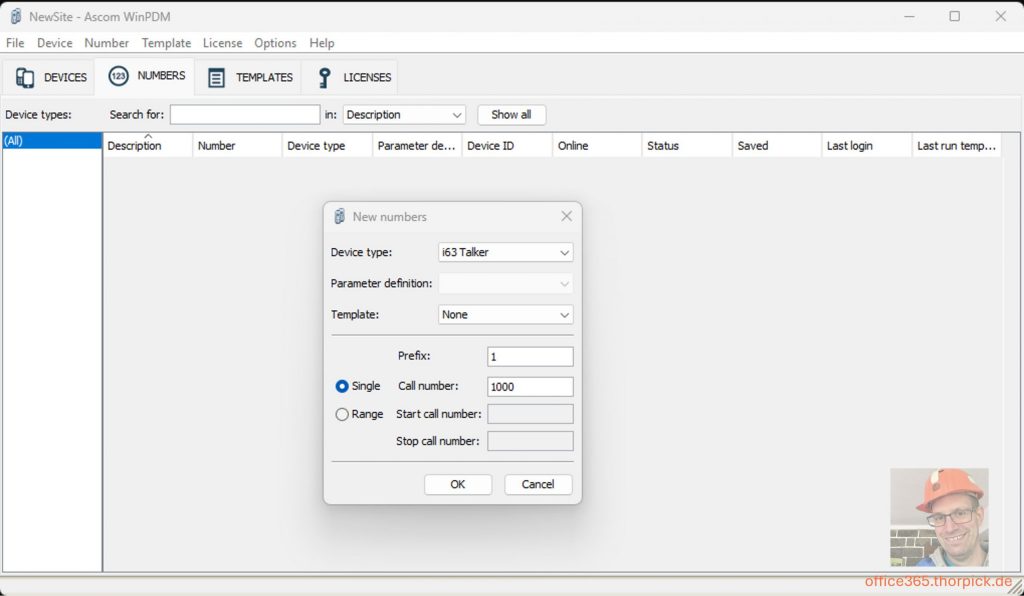
Task: Click the Templates document icon
Action: (x=216, y=78)
